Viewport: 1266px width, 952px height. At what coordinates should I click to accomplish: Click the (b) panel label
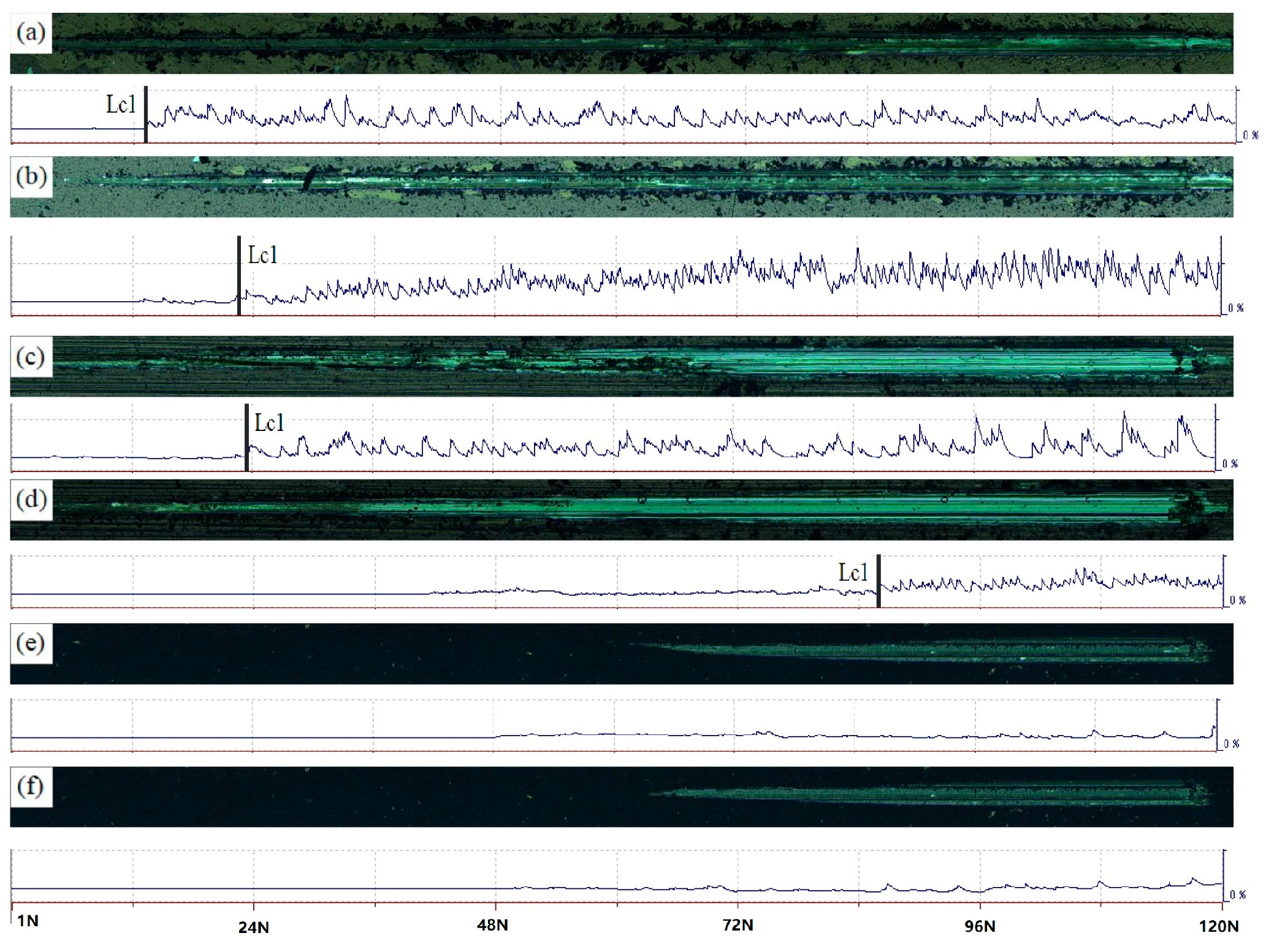point(31,177)
